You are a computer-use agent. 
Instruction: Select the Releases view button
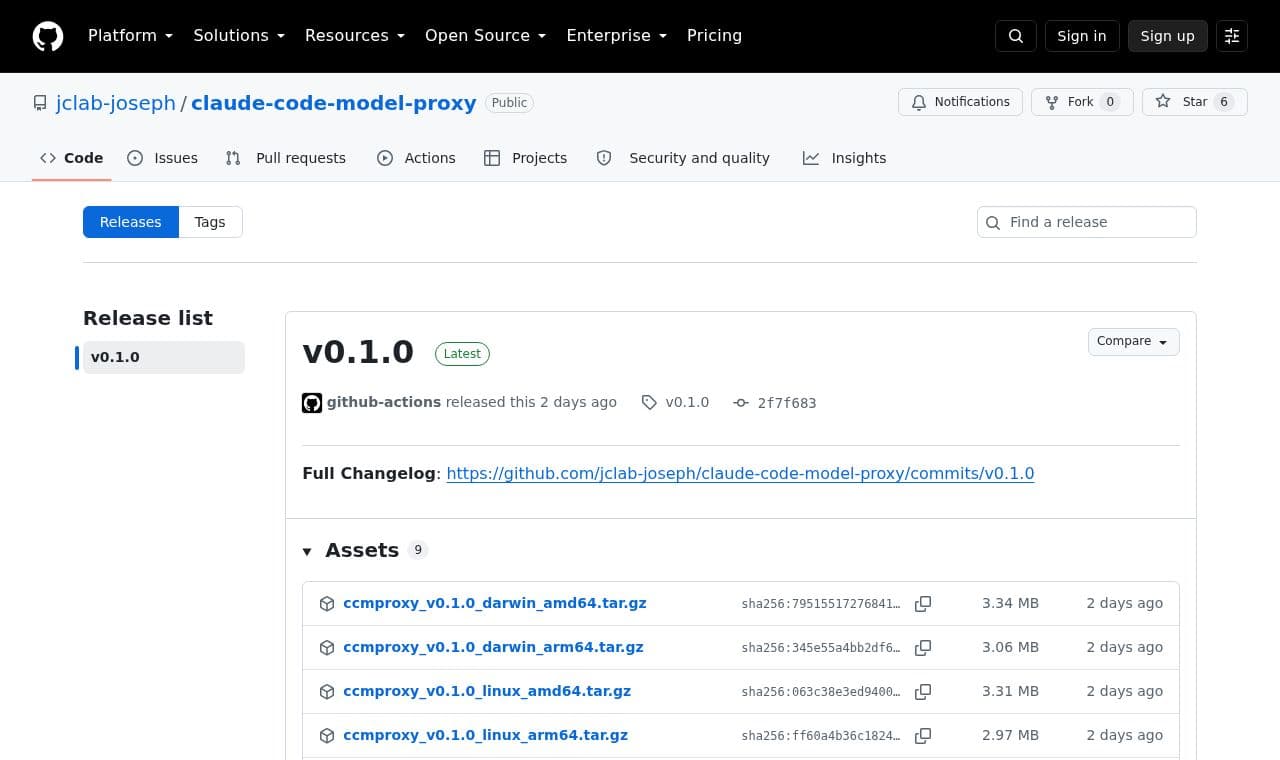131,222
